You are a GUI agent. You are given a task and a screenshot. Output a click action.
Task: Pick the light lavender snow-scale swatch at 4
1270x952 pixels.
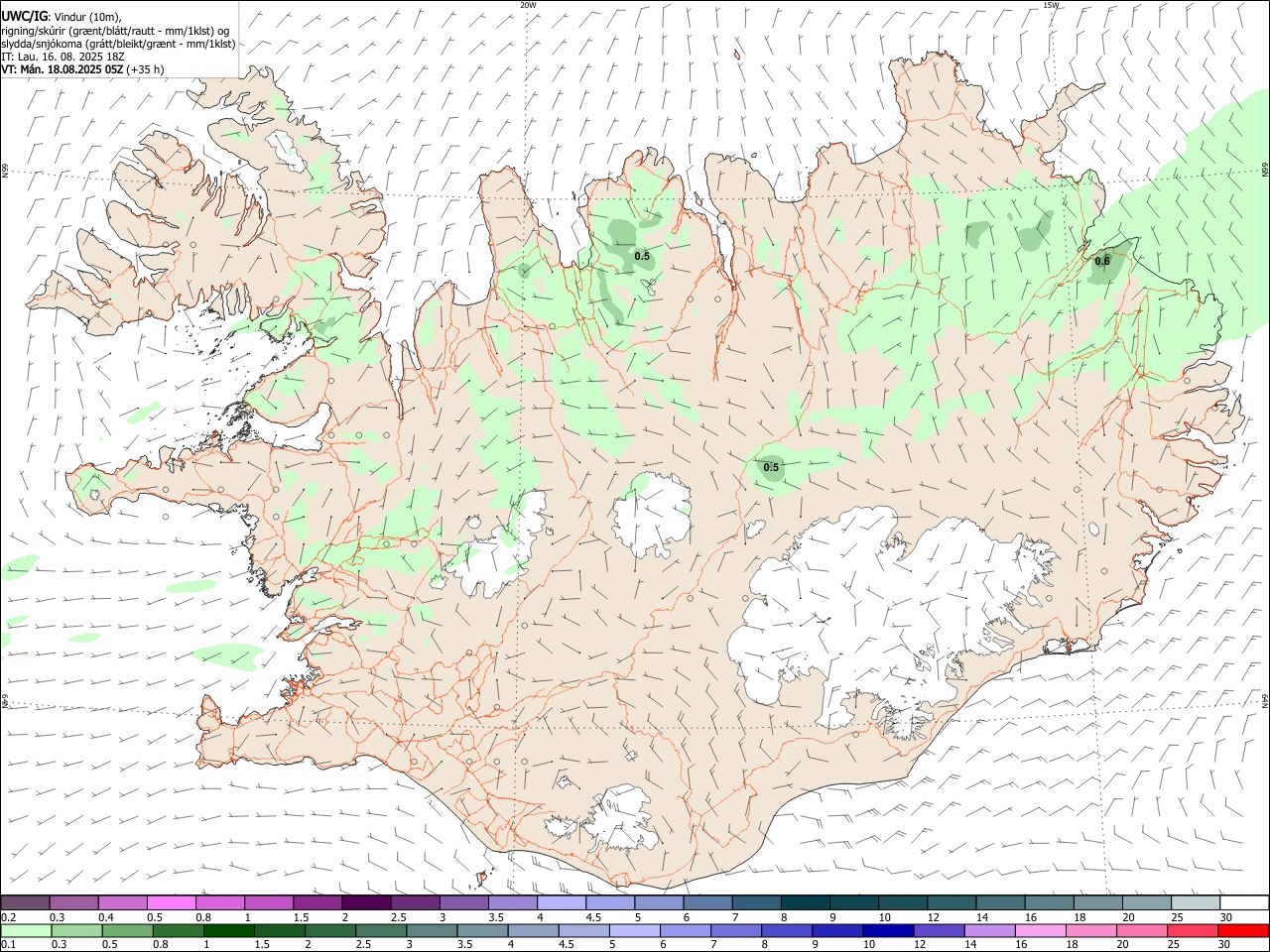pyautogui.click(x=562, y=903)
